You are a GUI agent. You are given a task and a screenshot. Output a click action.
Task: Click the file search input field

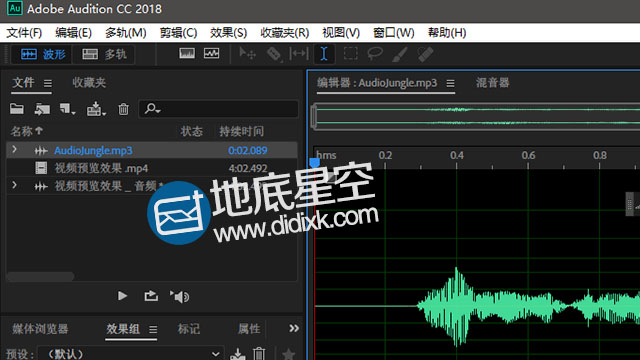click(218, 109)
